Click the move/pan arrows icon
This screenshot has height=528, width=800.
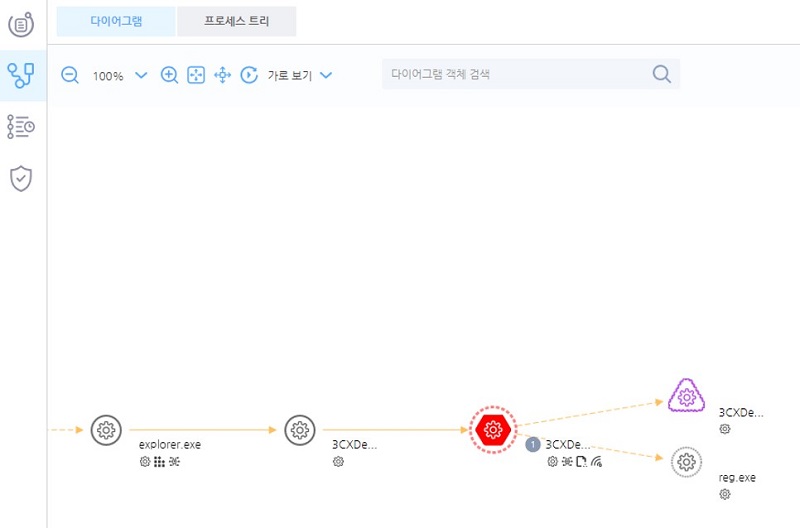pyautogui.click(x=222, y=75)
